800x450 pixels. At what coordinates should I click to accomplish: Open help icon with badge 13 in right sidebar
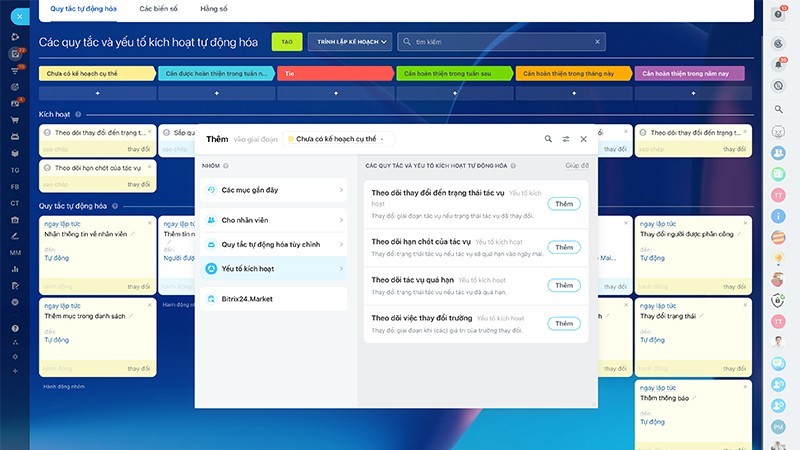click(x=779, y=14)
